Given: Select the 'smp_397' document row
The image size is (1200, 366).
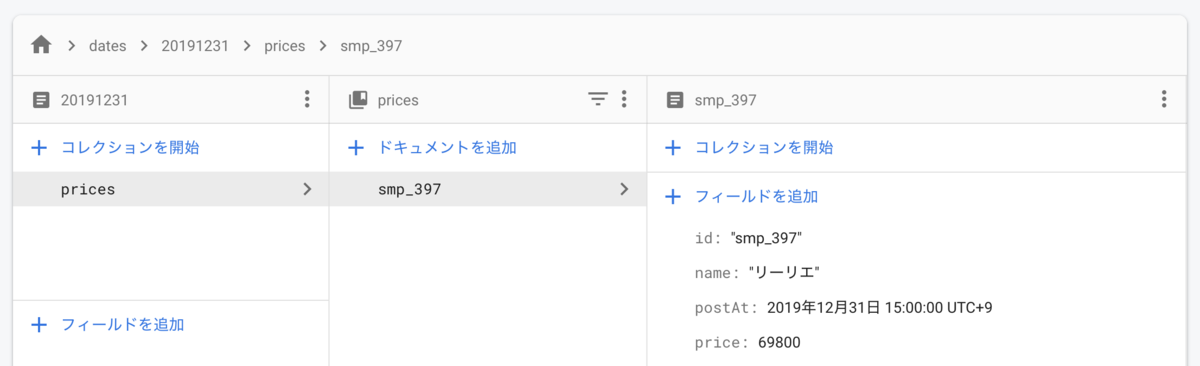Looking at the screenshot, I should [488, 189].
